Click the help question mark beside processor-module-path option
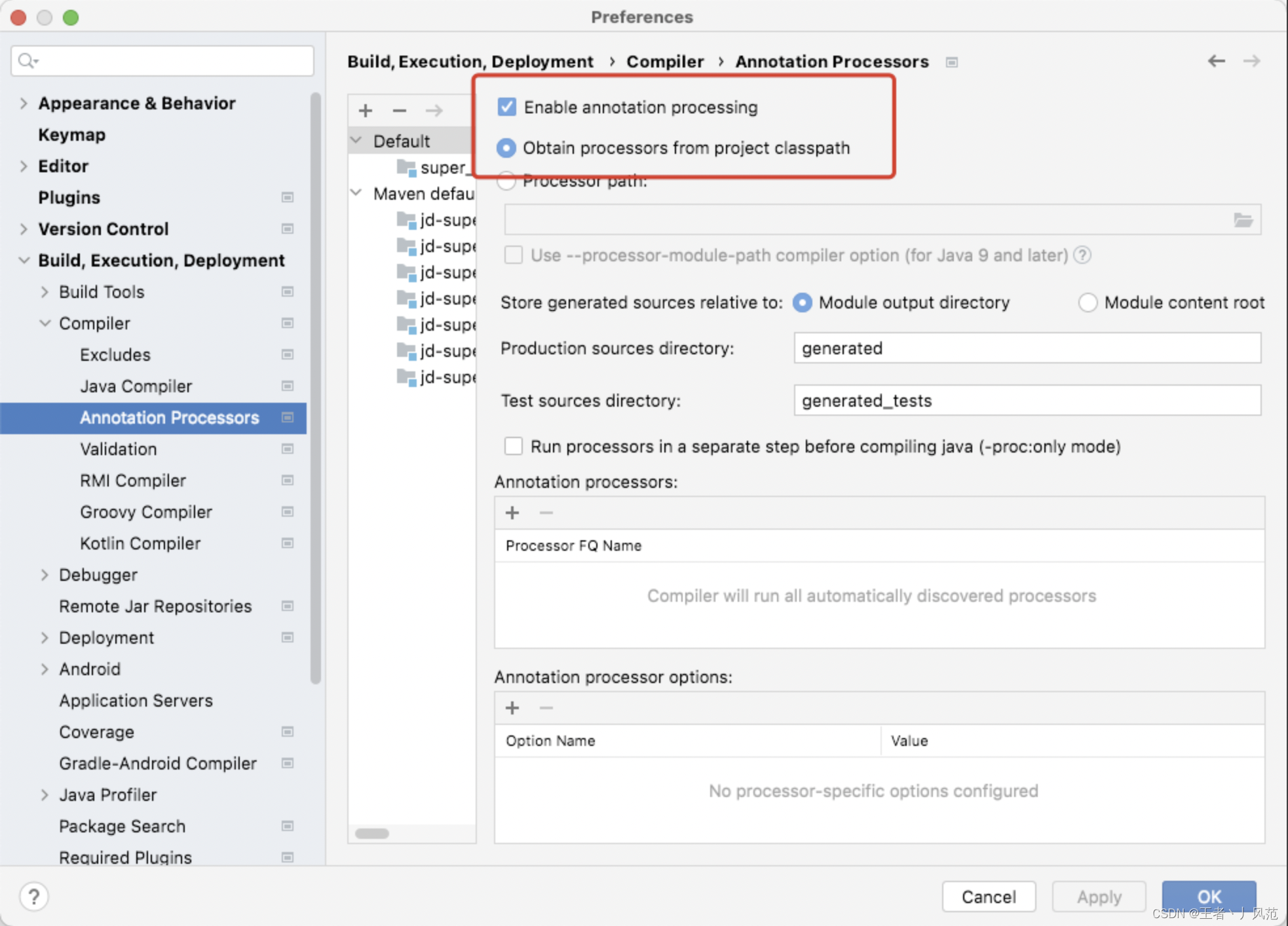Screen dimensions: 1288x926 point(1083,255)
